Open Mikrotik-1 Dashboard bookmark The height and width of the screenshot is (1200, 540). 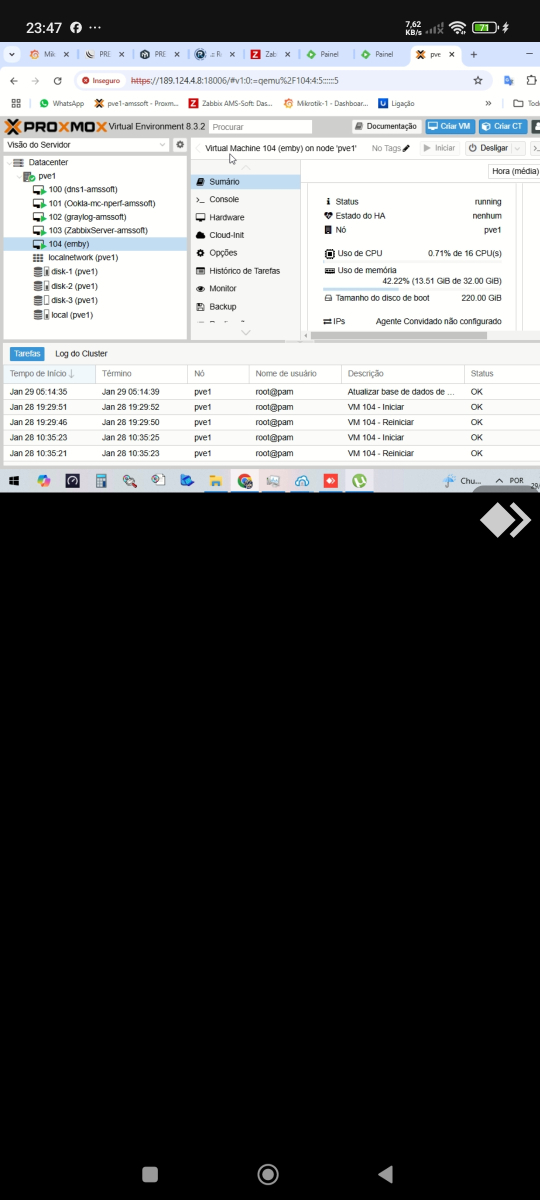(x=326, y=103)
